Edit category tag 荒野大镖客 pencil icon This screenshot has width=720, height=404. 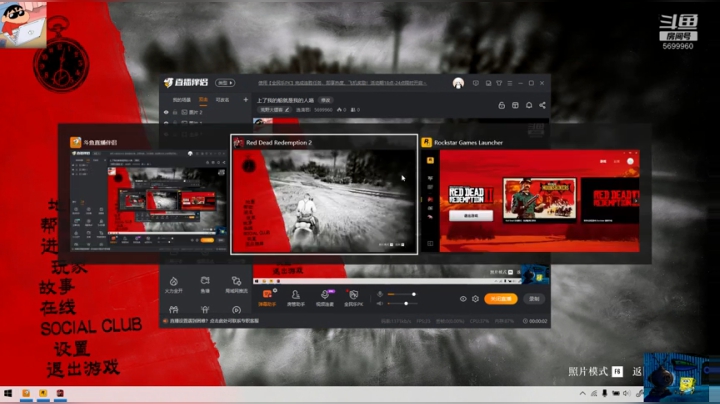coord(287,110)
